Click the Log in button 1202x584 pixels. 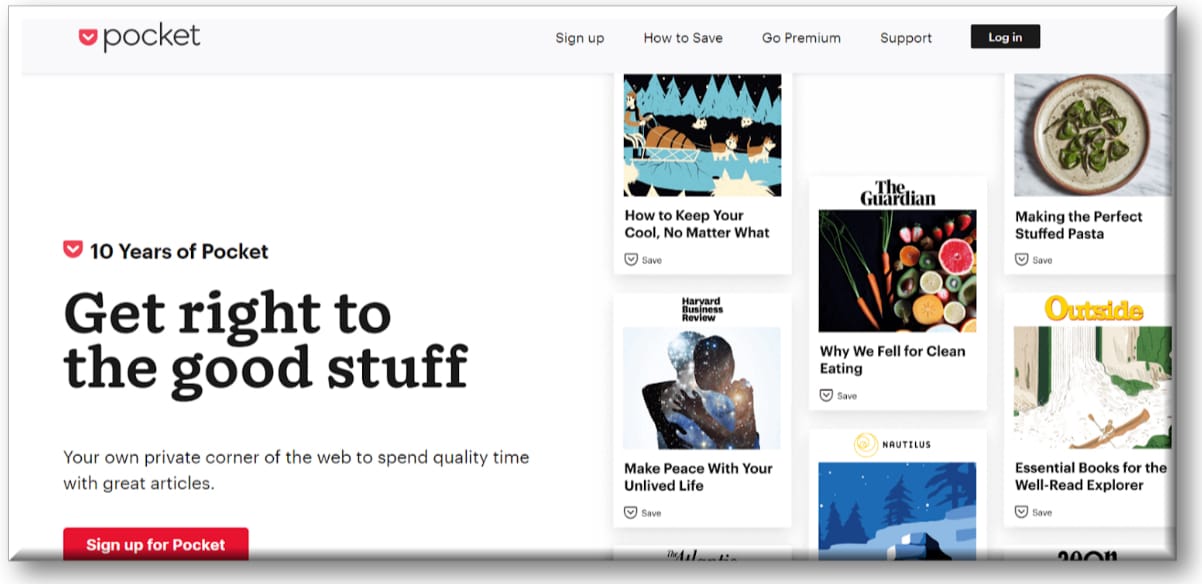click(x=1005, y=37)
